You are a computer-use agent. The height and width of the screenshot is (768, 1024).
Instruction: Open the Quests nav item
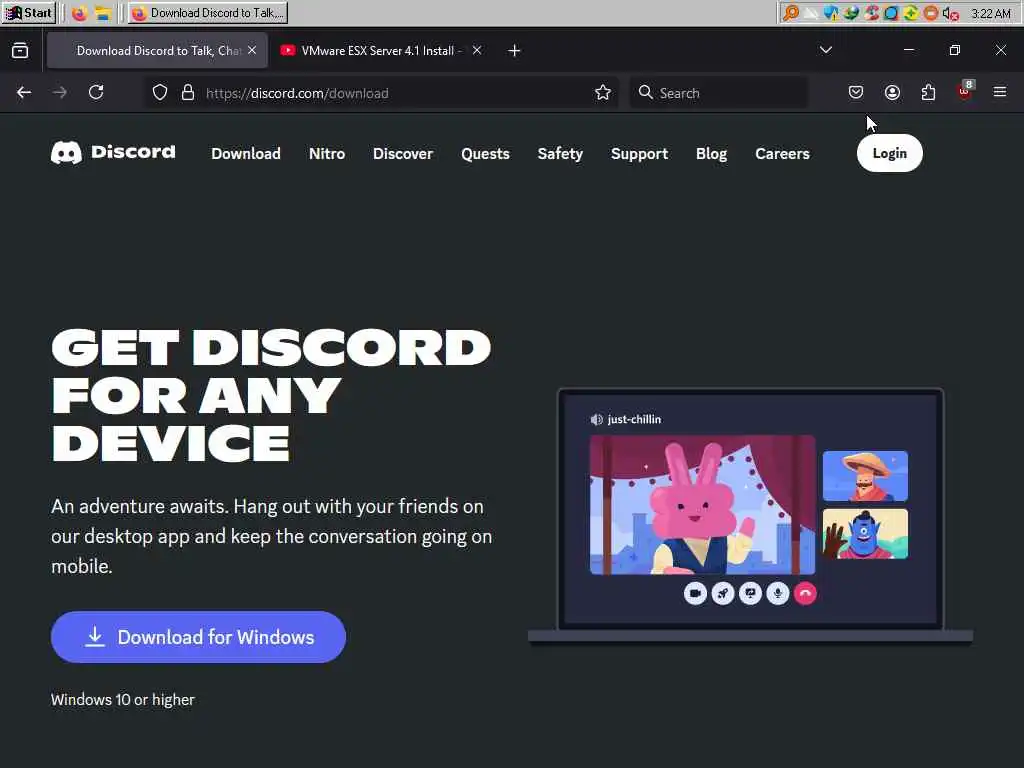click(485, 153)
